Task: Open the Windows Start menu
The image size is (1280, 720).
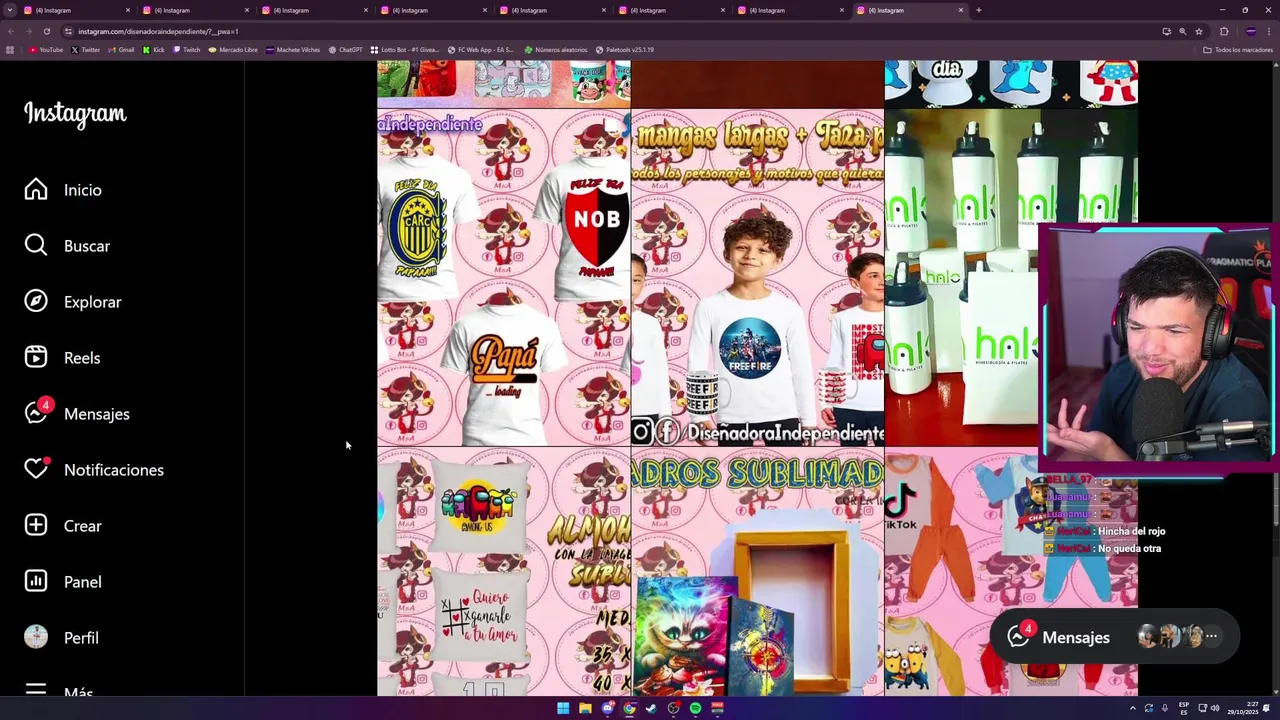Action: 563,708
